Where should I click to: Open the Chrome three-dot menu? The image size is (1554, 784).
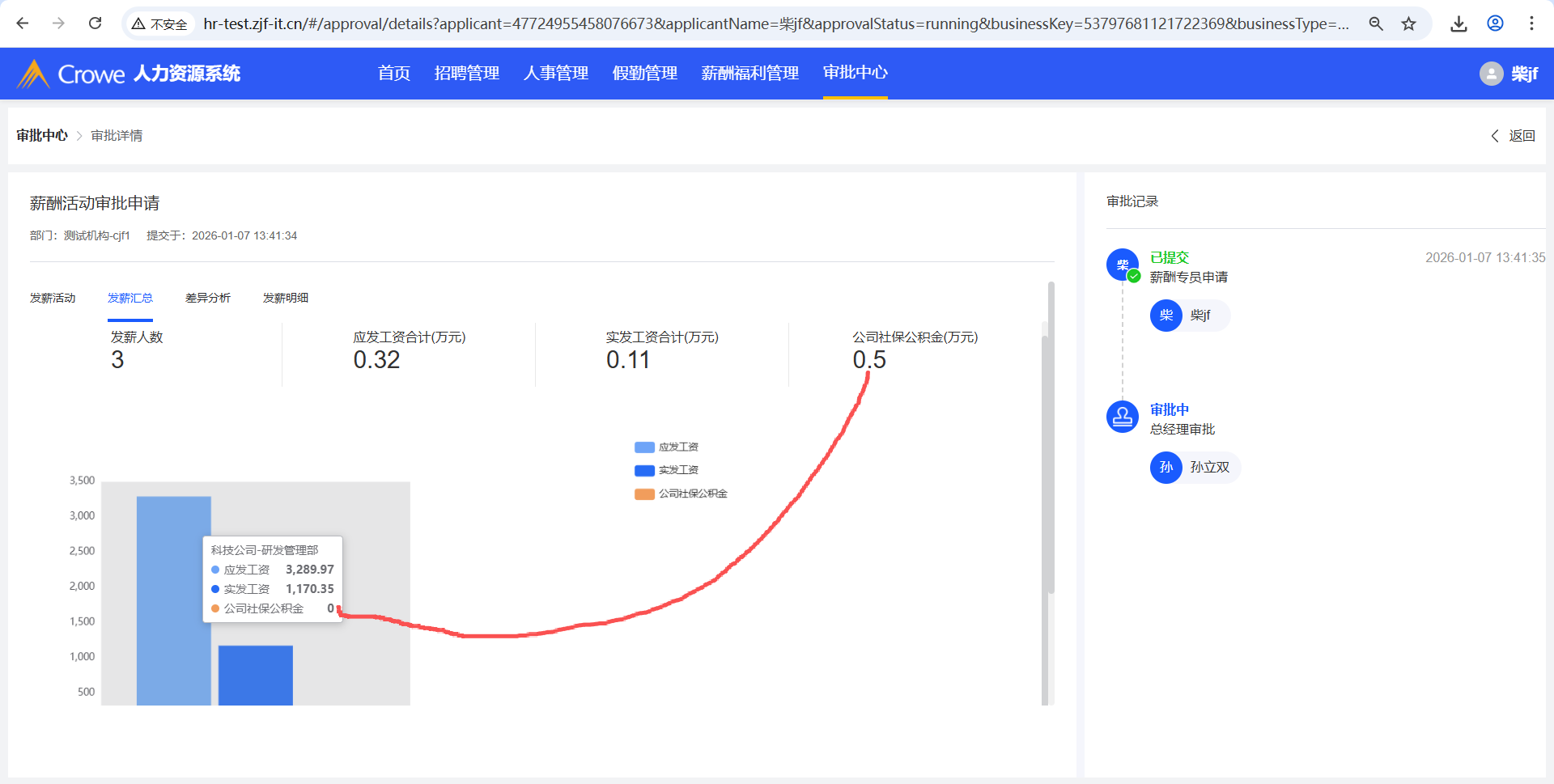(1531, 23)
